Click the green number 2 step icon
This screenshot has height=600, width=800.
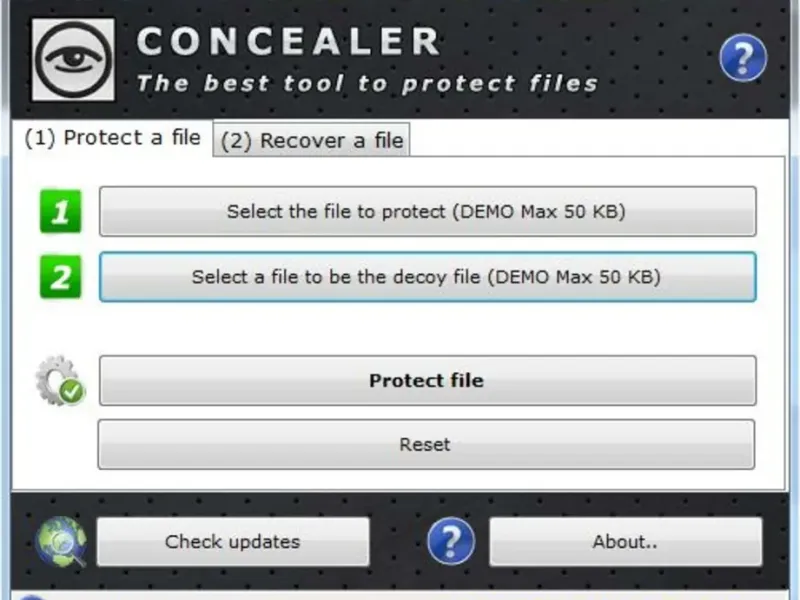60,277
